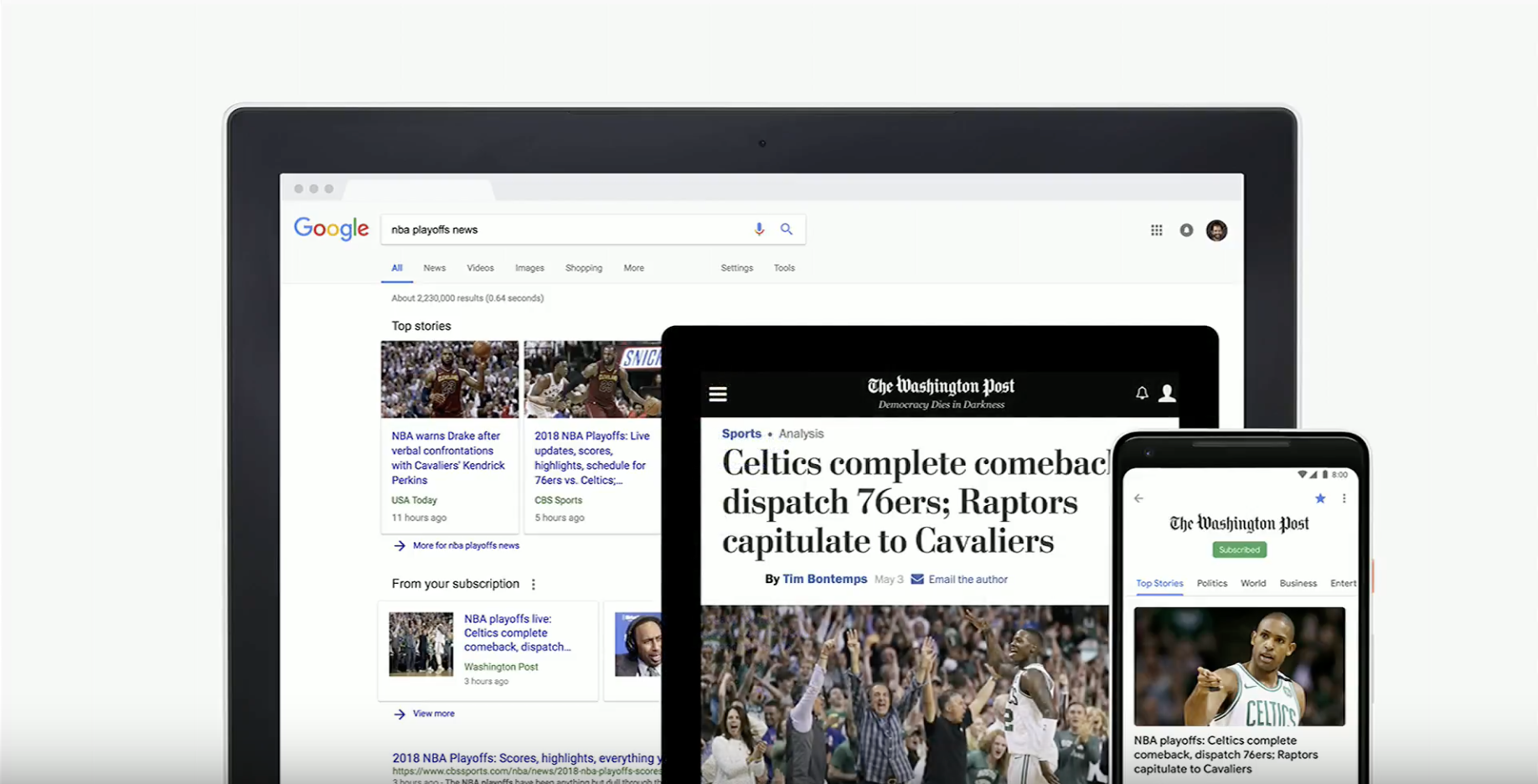1538x784 pixels.
Task: Click the Sports section link on tablet
Action: pos(741,433)
